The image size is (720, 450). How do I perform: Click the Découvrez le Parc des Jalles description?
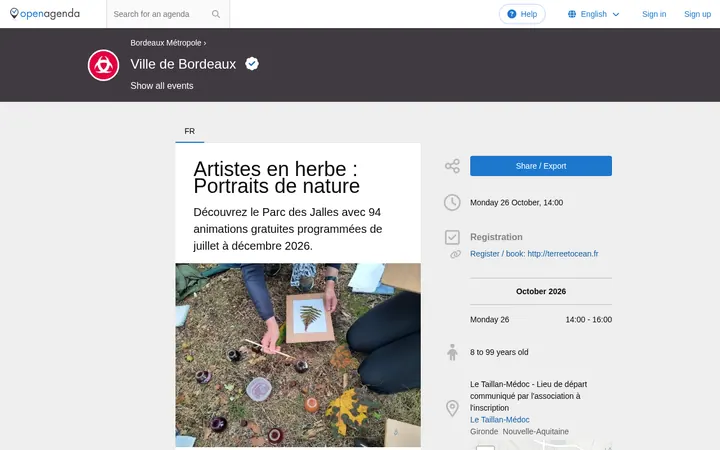coord(287,229)
